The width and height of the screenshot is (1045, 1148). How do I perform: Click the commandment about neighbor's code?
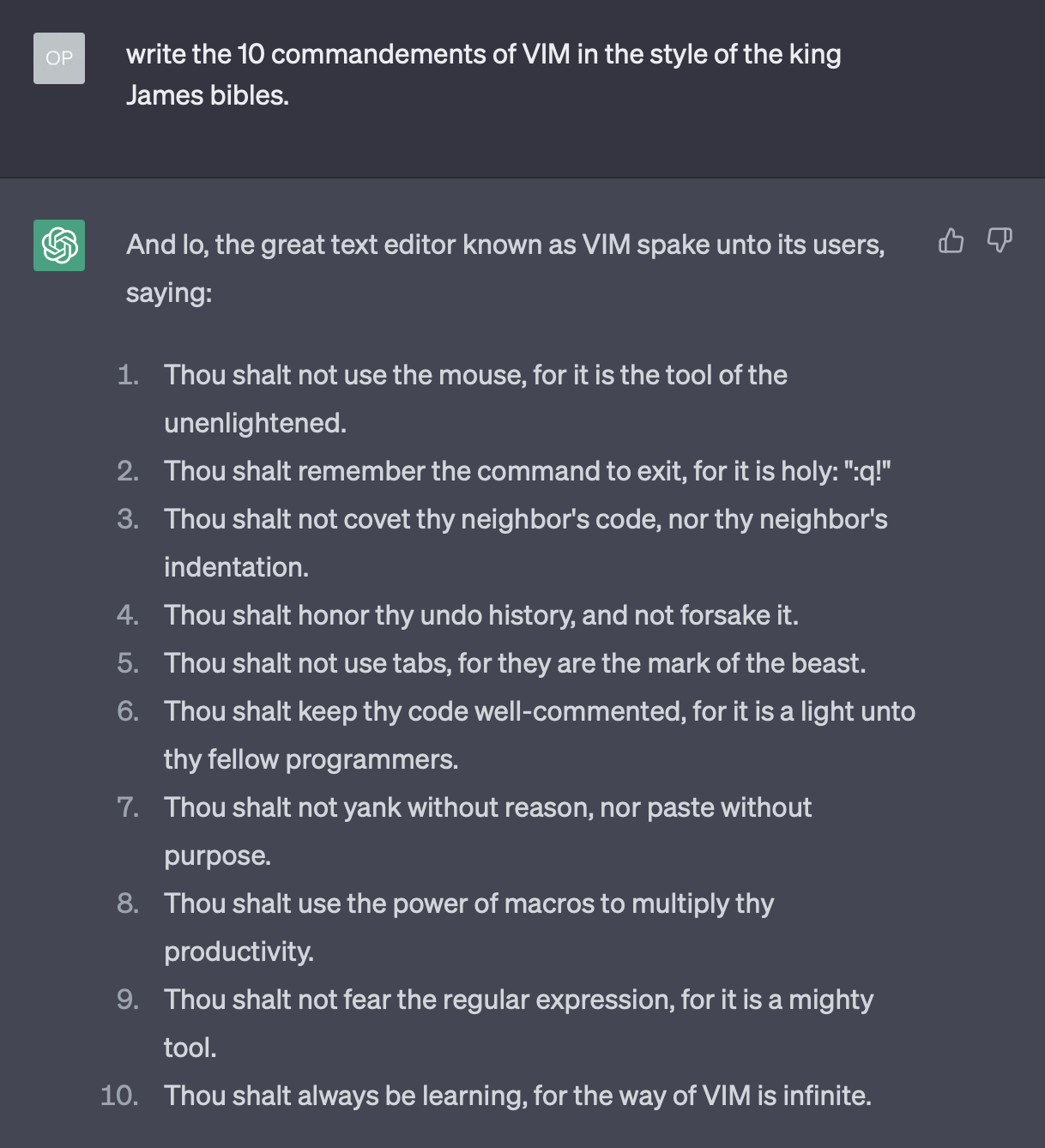525,519
